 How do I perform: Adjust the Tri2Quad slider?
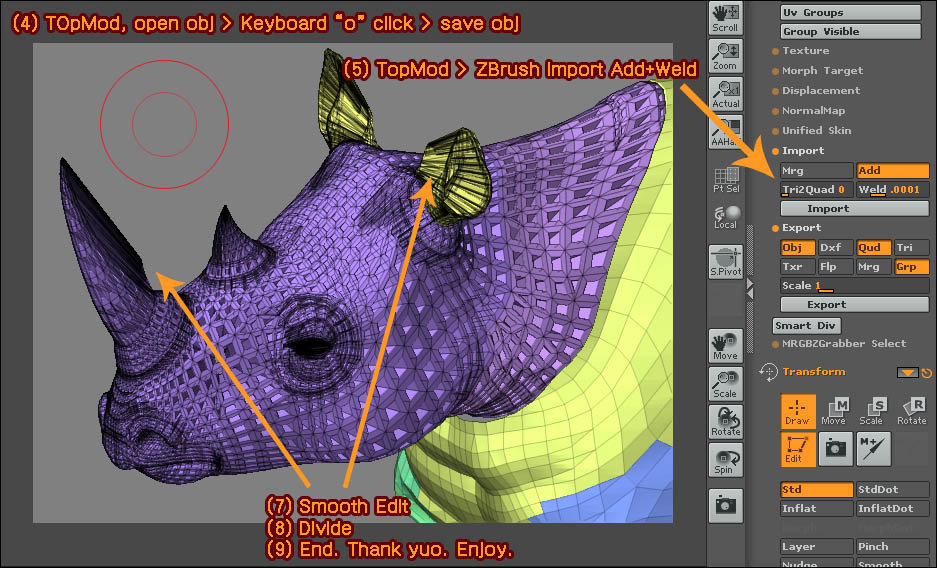pos(816,190)
